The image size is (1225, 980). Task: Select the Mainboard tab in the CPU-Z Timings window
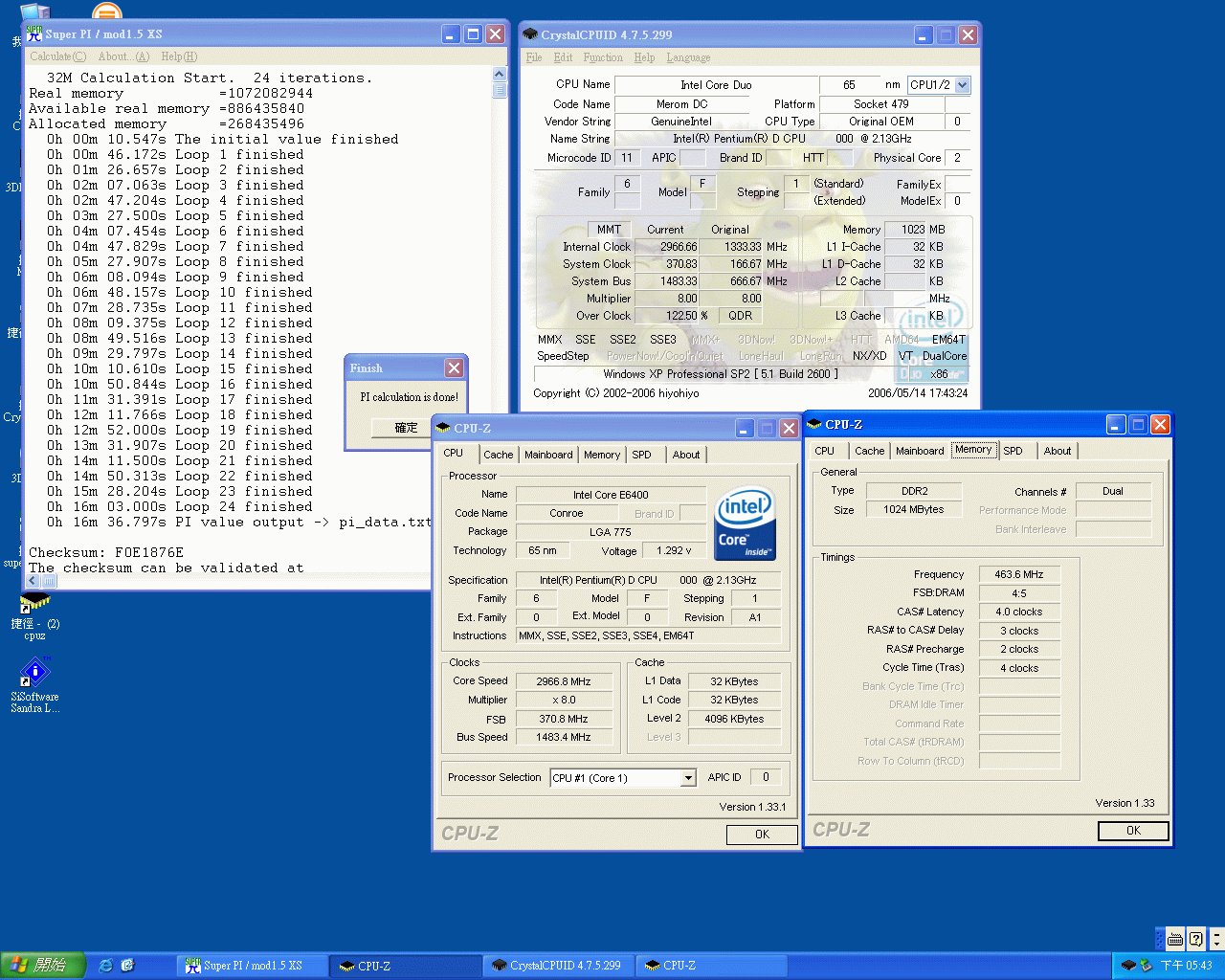920,451
